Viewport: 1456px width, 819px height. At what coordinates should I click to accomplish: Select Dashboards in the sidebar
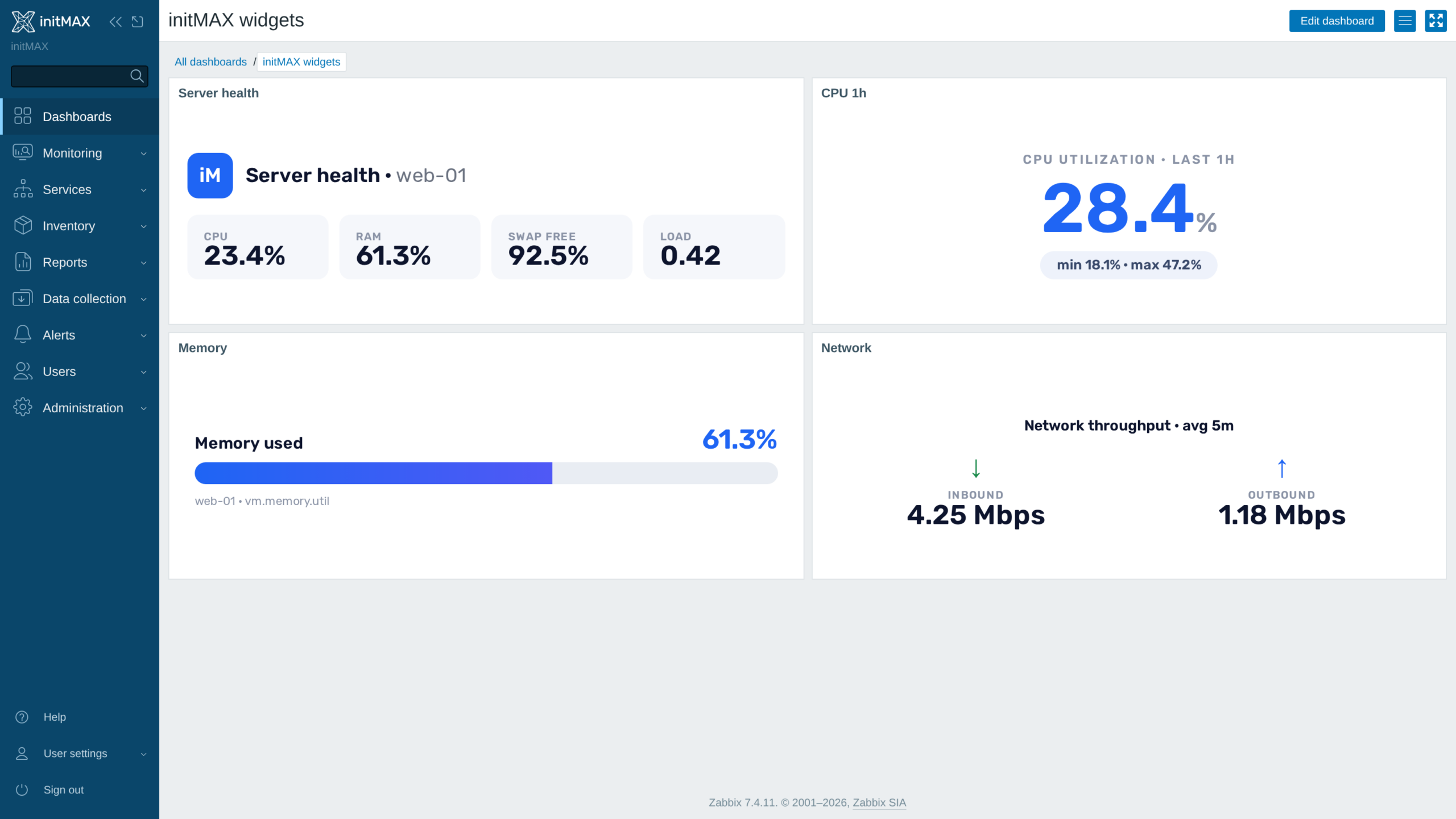tap(80, 117)
